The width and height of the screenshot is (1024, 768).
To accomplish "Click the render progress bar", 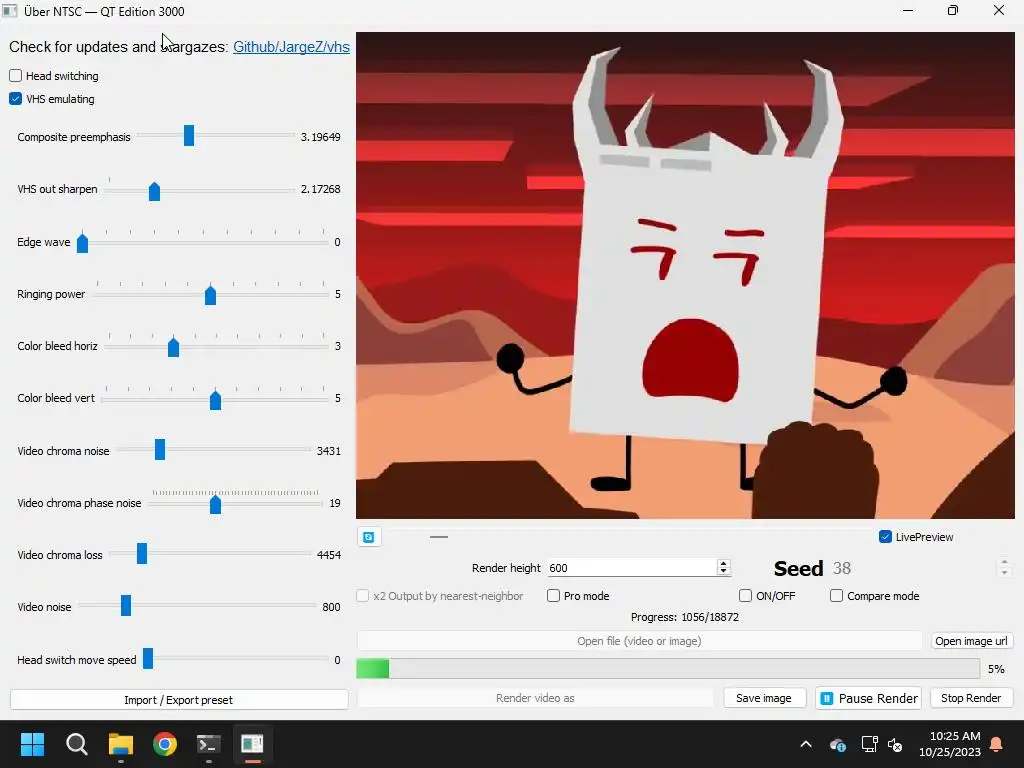I will click(667, 669).
